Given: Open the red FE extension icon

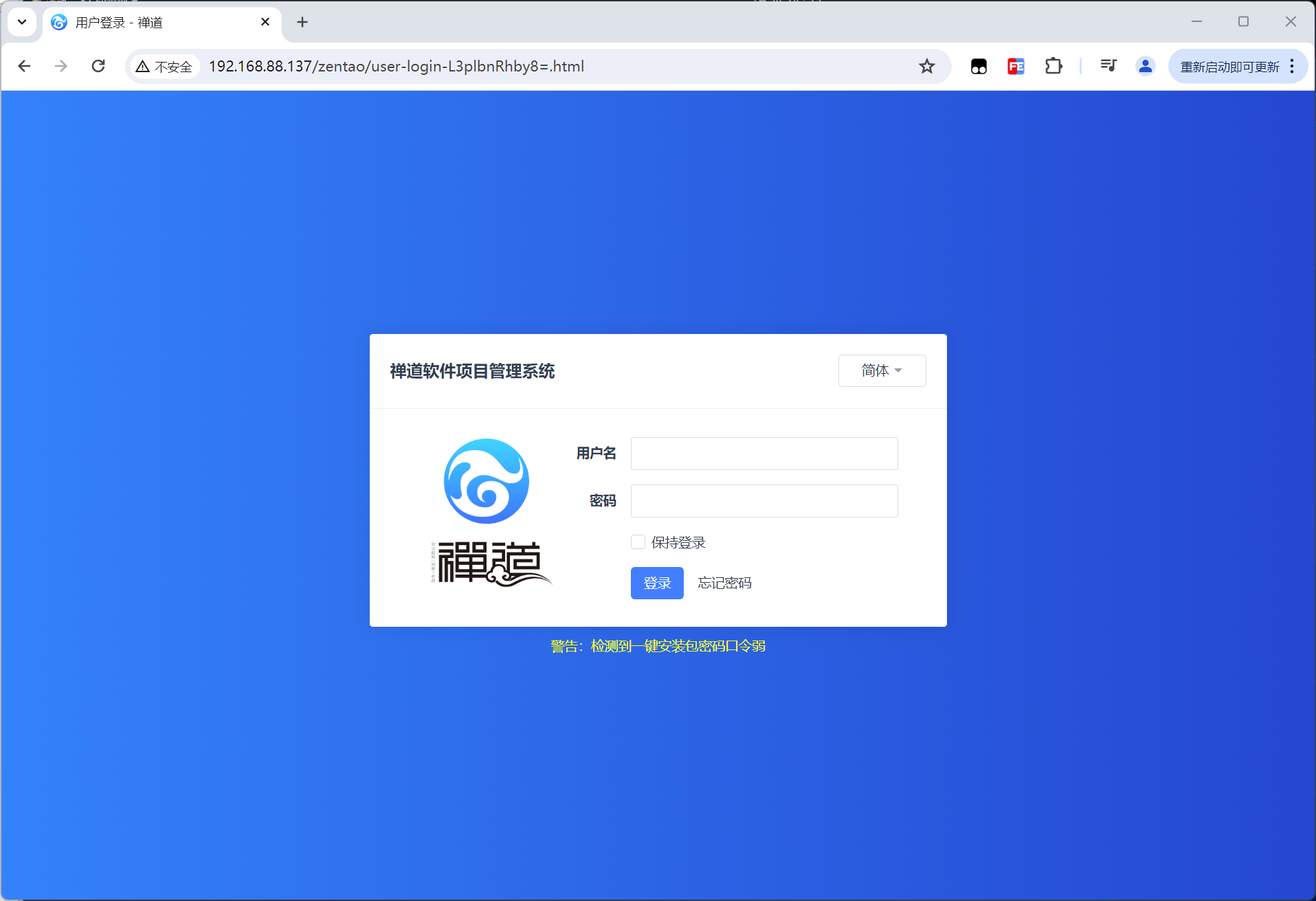Looking at the screenshot, I should click(1016, 66).
